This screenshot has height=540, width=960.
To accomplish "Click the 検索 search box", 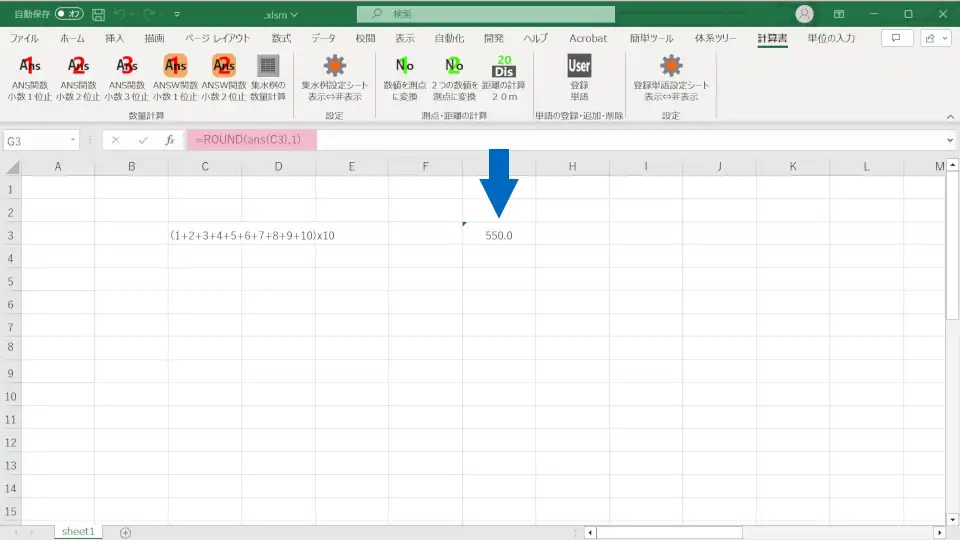I will pos(486,14).
